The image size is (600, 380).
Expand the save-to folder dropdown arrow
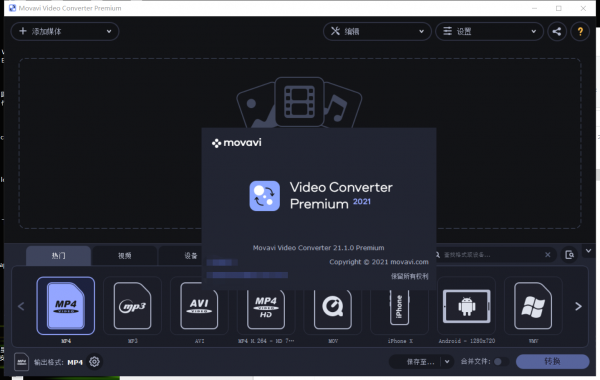click(x=447, y=362)
